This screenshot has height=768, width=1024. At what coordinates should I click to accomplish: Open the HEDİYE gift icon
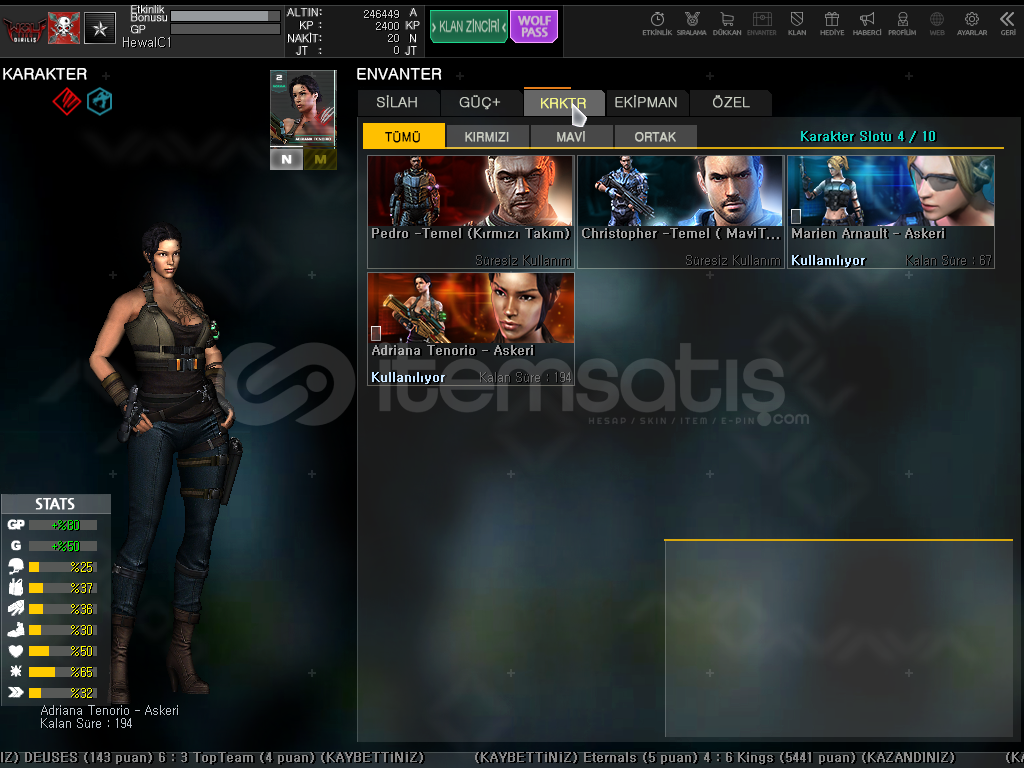pos(832,24)
